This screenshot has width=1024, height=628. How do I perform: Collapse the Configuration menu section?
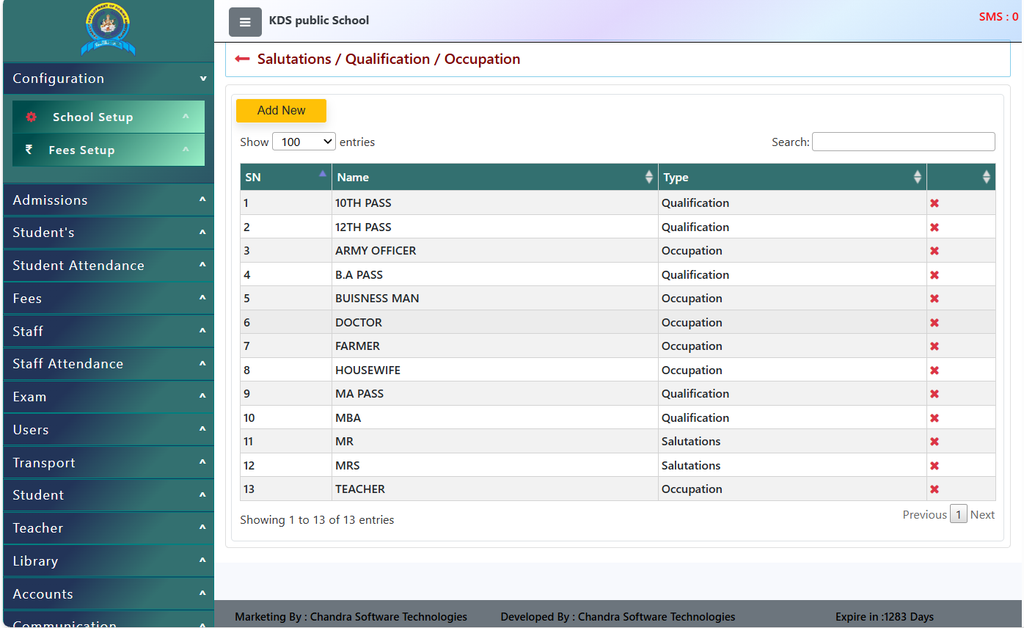coord(108,78)
